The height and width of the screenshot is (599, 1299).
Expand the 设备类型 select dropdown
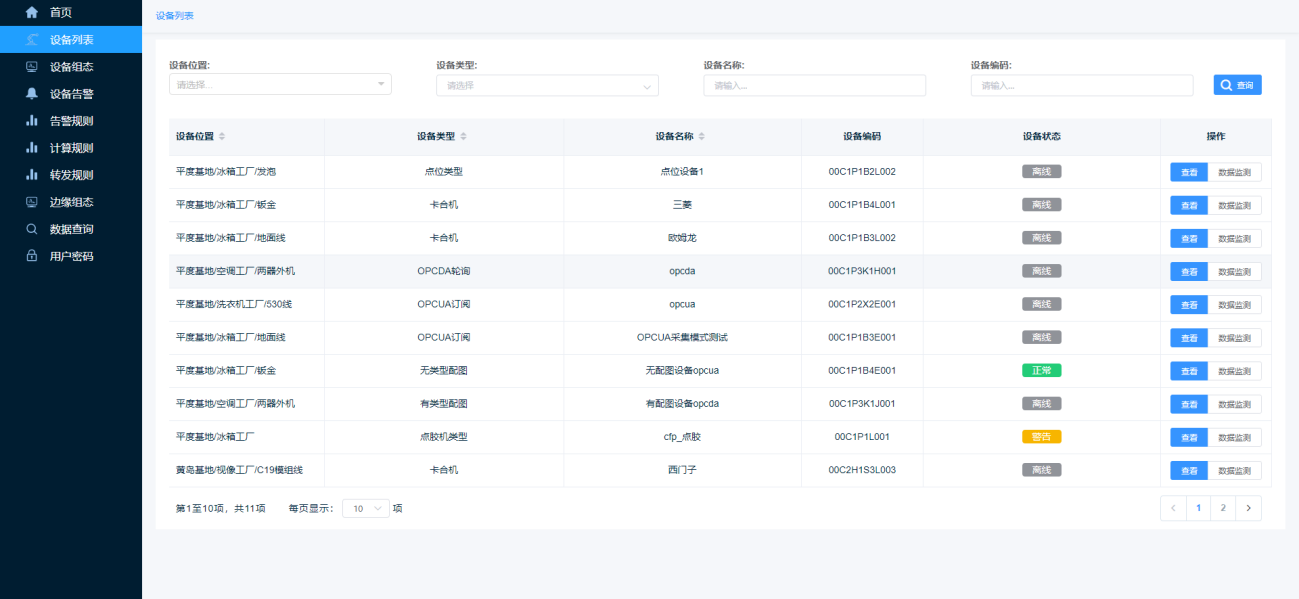click(x=547, y=86)
